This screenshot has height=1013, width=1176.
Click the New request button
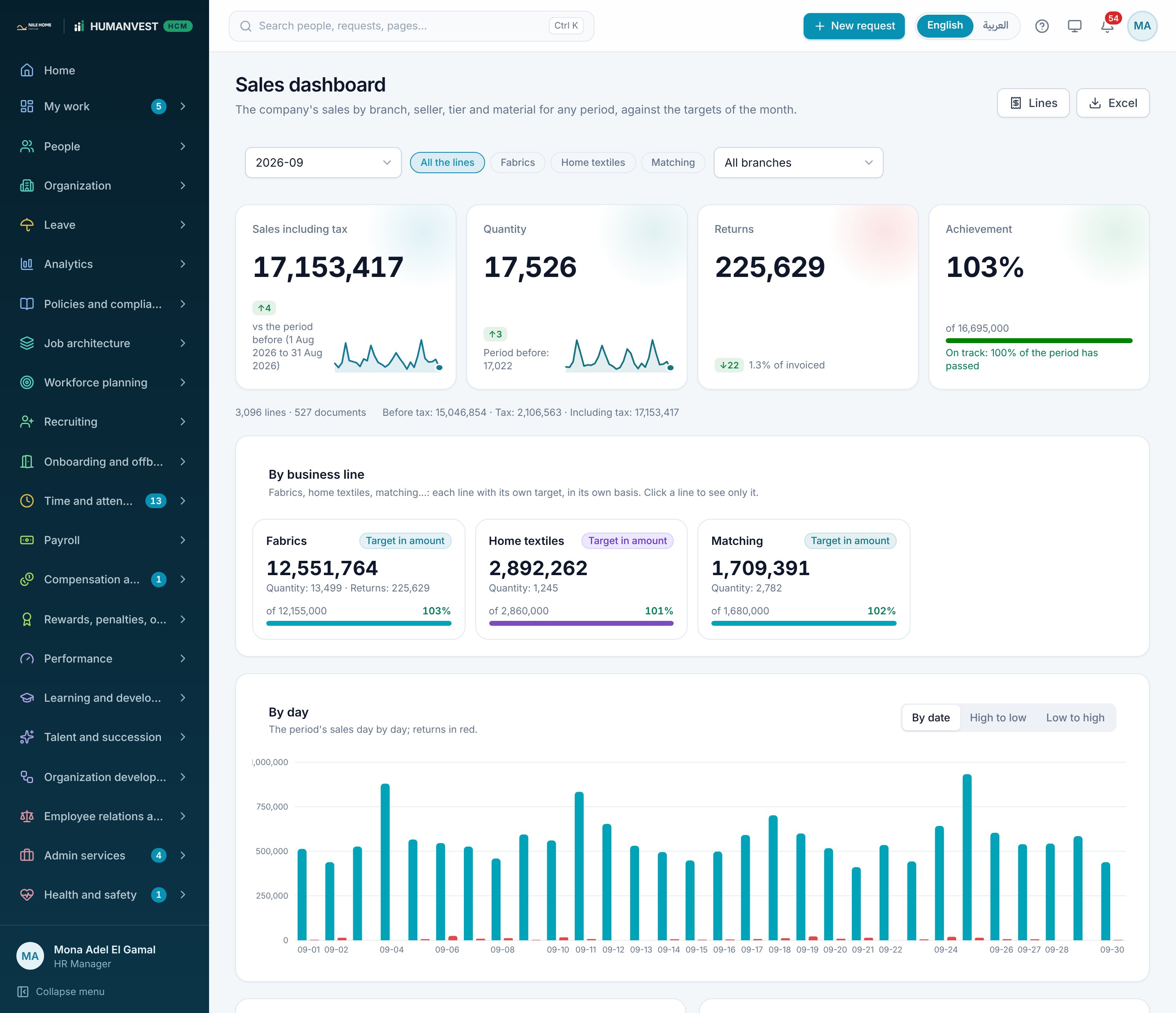point(854,26)
